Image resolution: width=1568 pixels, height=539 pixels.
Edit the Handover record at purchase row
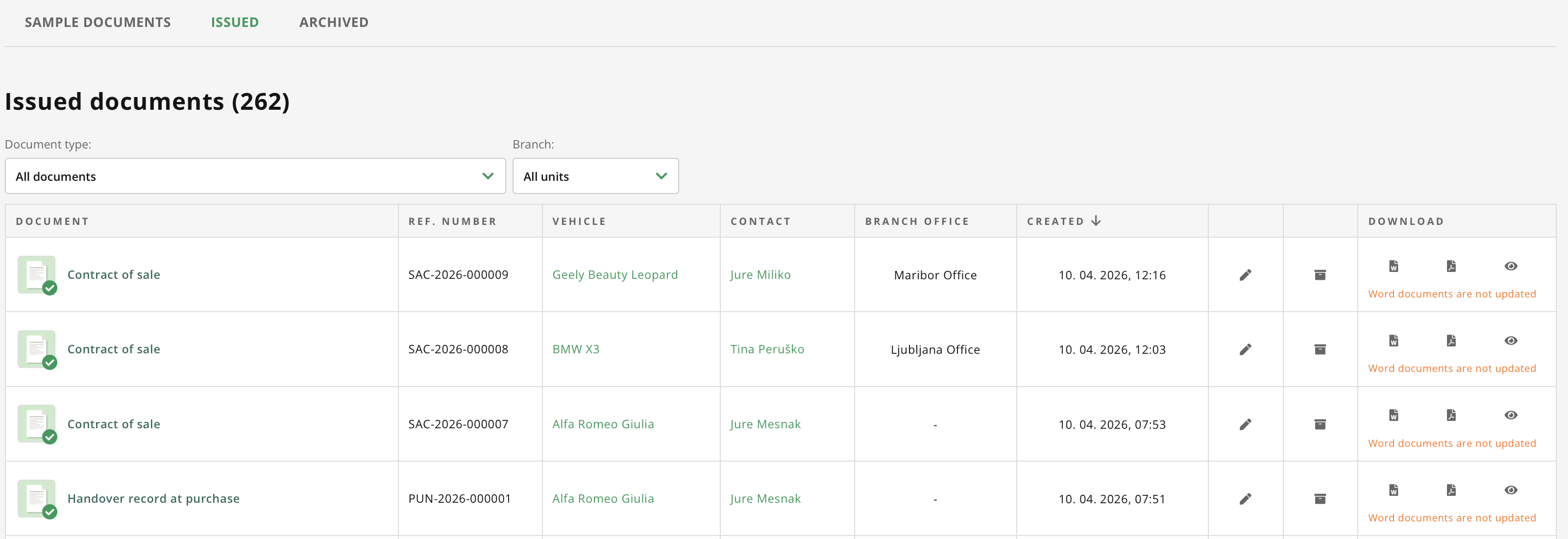[1246, 499]
